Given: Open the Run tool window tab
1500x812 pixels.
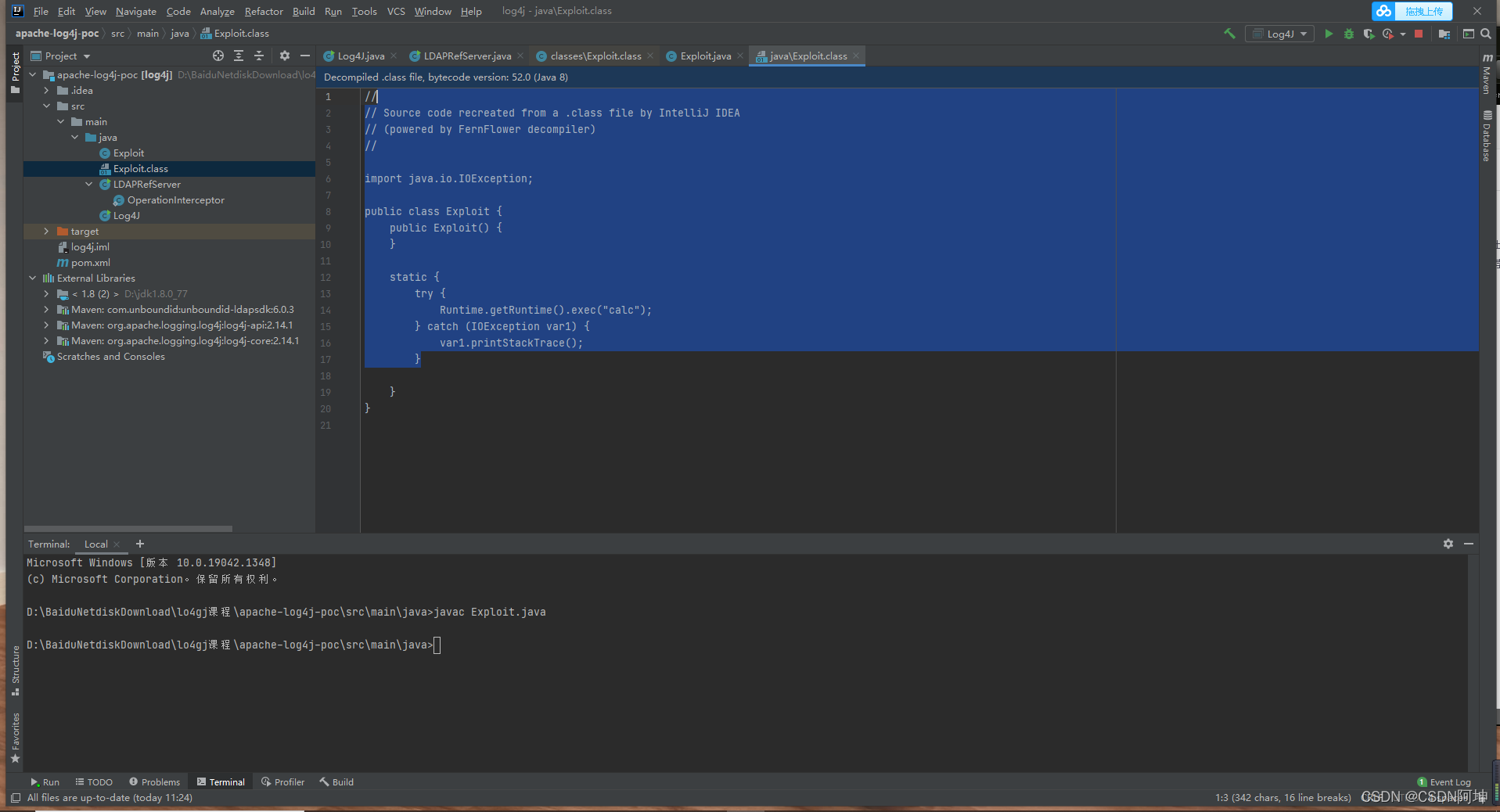Looking at the screenshot, I should click(45, 782).
